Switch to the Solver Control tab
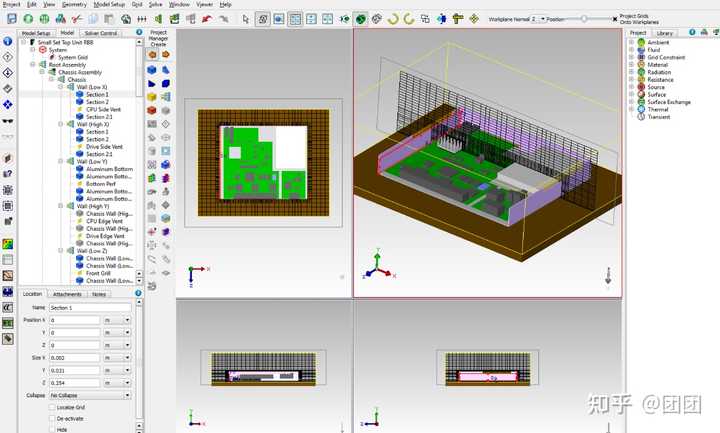The height and width of the screenshot is (433, 720). (101, 33)
